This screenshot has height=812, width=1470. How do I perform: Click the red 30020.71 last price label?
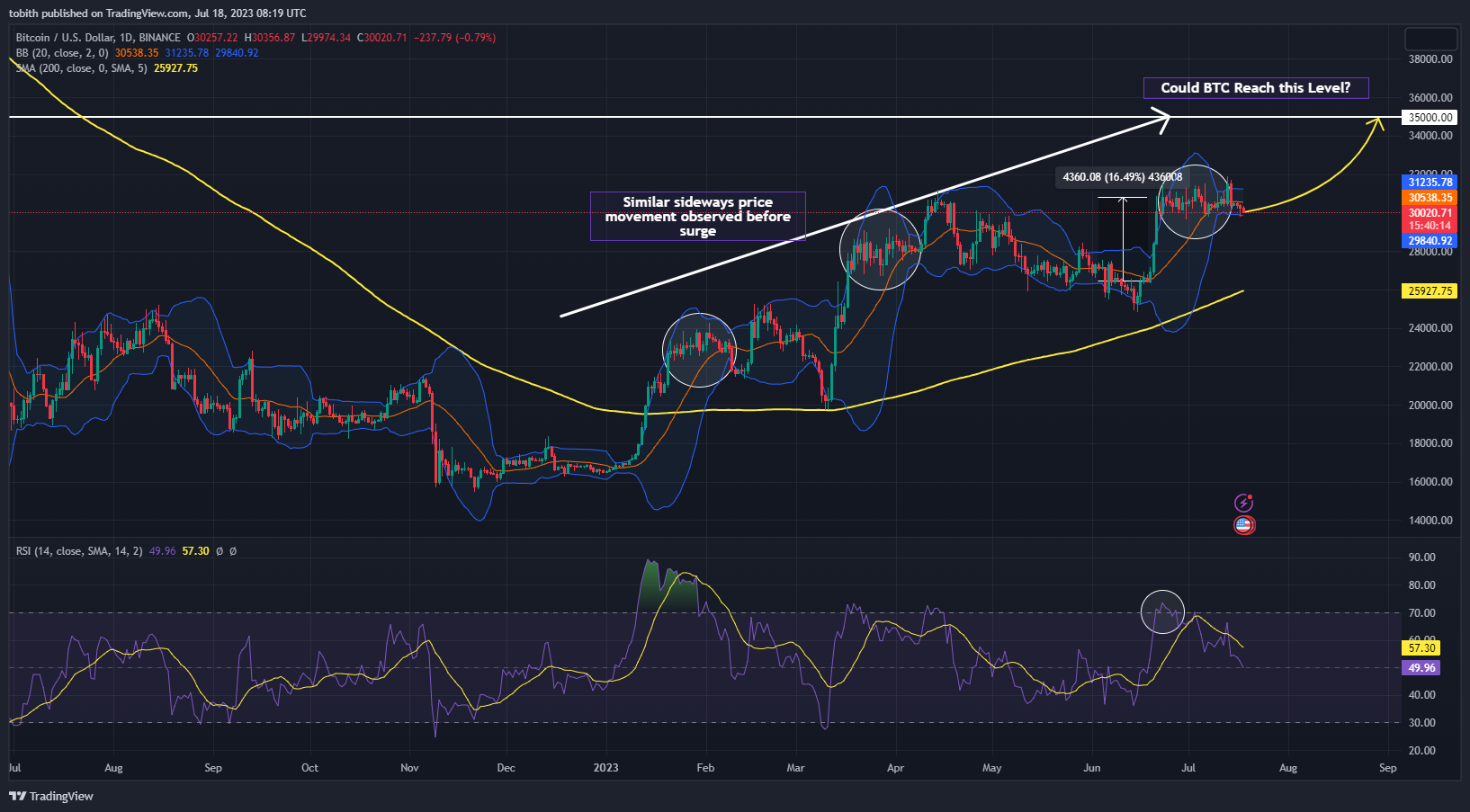pyautogui.click(x=1430, y=213)
